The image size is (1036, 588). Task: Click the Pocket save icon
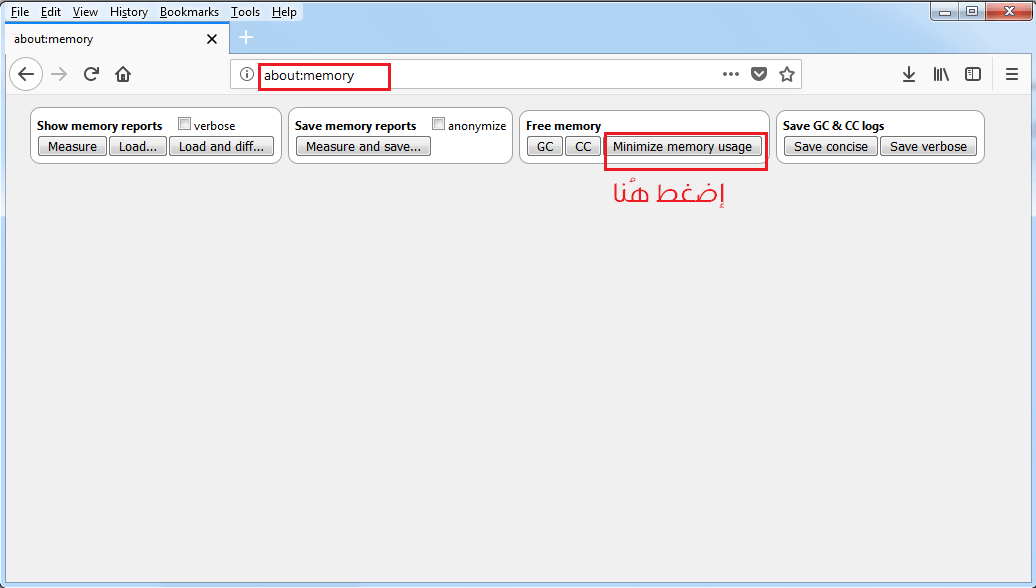pyautogui.click(x=759, y=74)
